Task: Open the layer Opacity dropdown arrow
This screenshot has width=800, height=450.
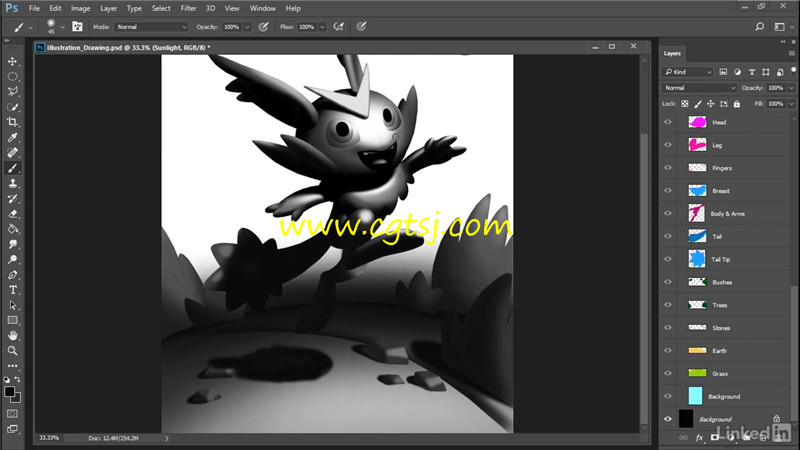Action: pos(791,88)
